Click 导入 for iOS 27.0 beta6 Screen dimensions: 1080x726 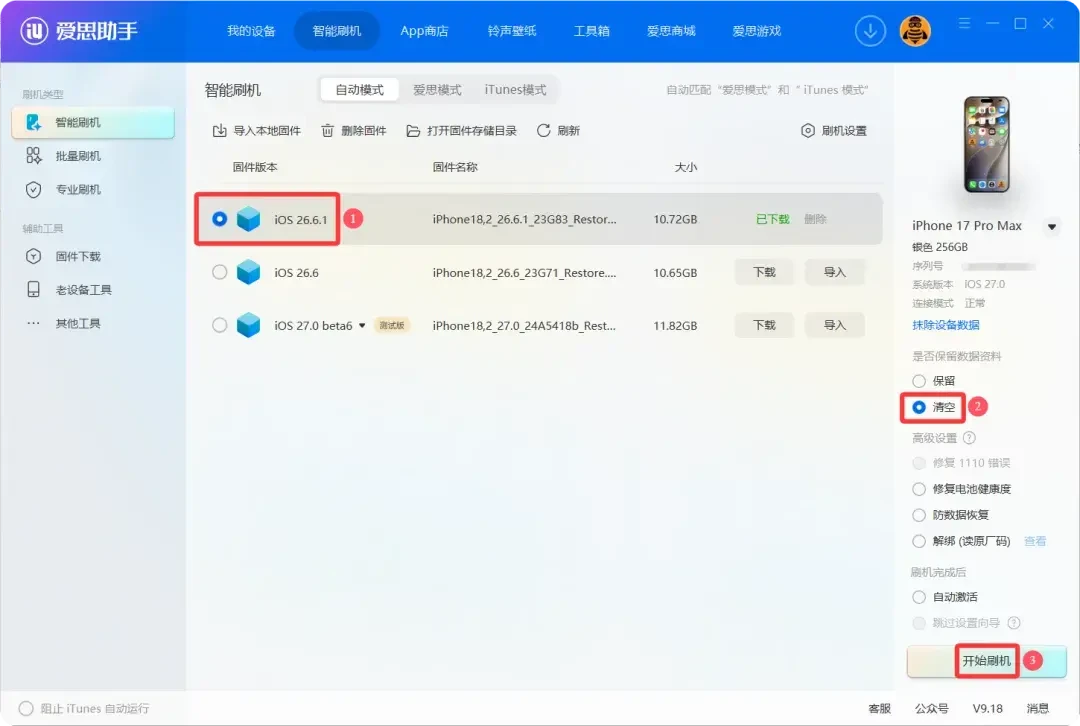(x=834, y=325)
